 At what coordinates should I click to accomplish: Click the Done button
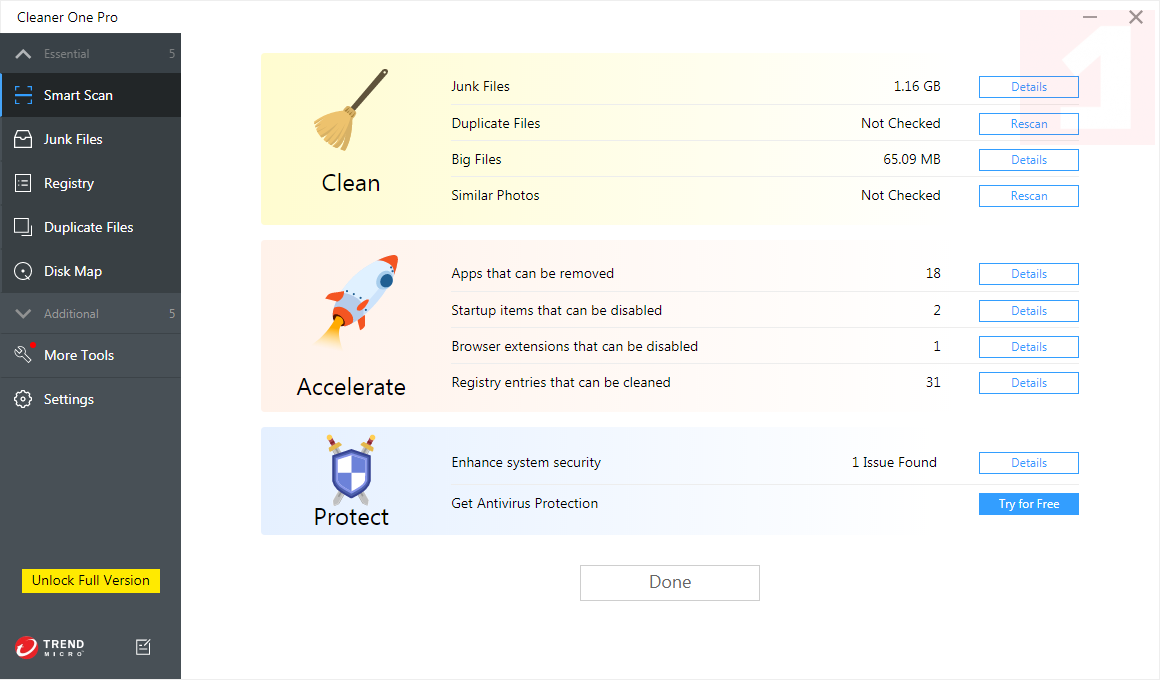pyautogui.click(x=670, y=583)
